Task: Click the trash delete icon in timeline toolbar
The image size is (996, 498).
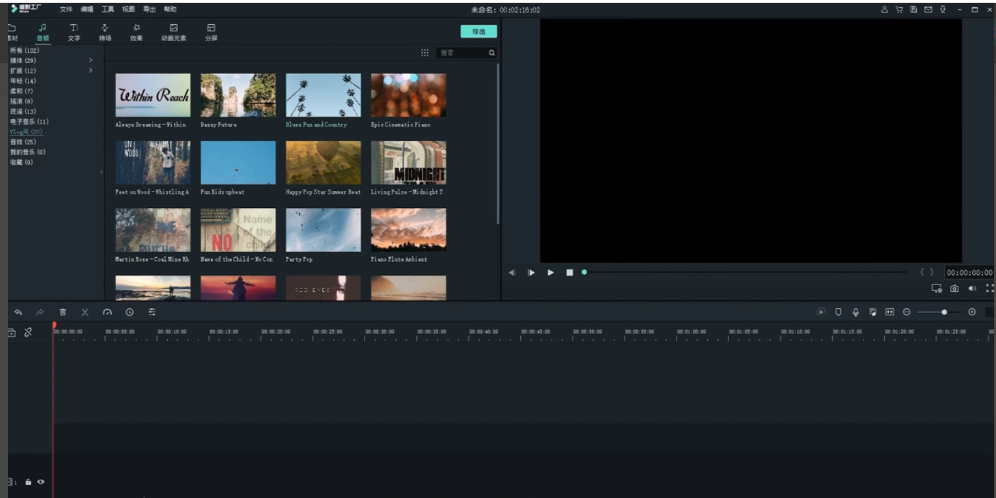Action: coord(63,312)
